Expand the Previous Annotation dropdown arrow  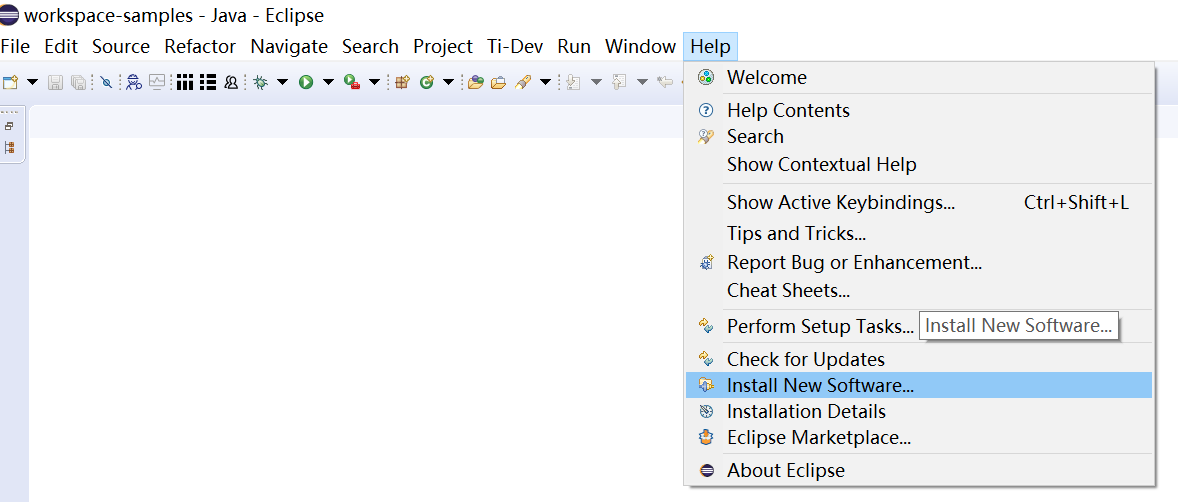(x=642, y=82)
